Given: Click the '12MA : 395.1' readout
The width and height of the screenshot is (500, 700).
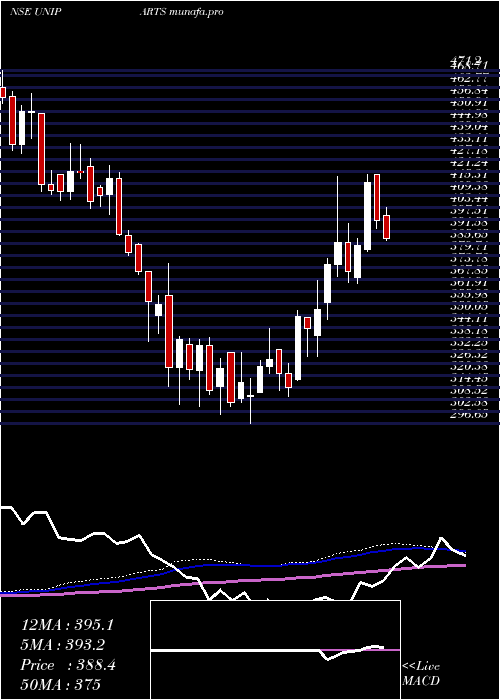Looking at the screenshot, I should pyautogui.click(x=67, y=625).
